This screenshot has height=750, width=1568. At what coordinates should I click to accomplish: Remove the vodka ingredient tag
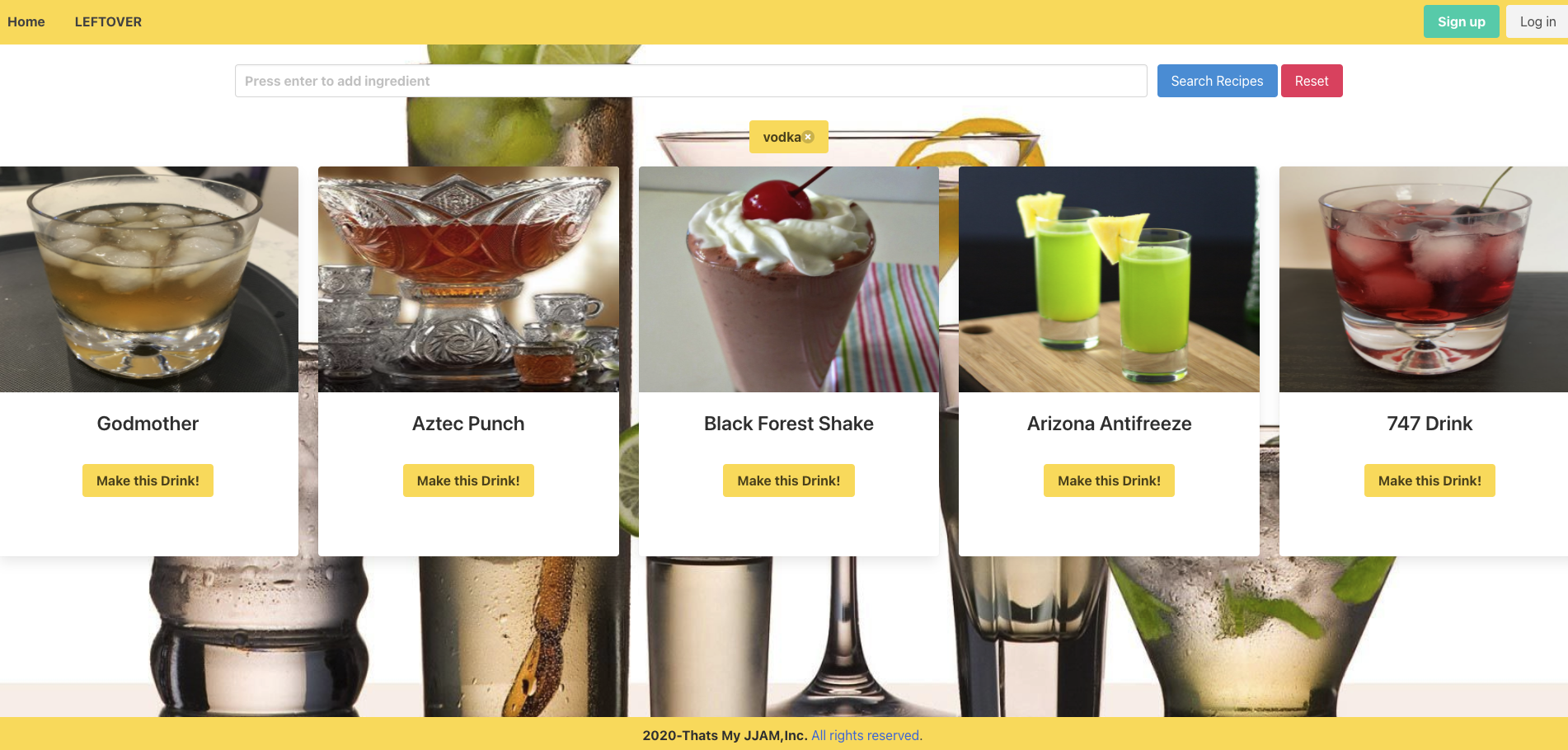click(x=808, y=138)
